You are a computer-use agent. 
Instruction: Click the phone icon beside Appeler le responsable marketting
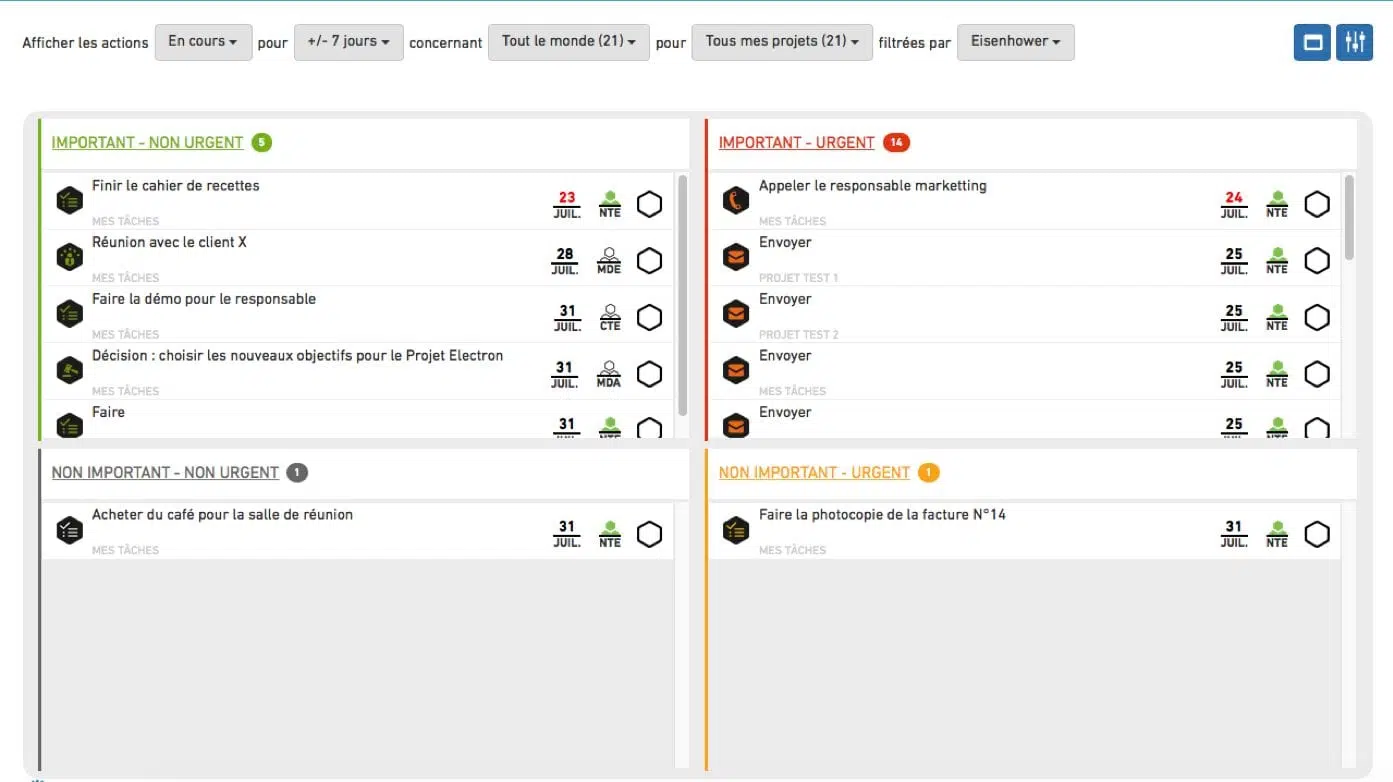coord(736,201)
